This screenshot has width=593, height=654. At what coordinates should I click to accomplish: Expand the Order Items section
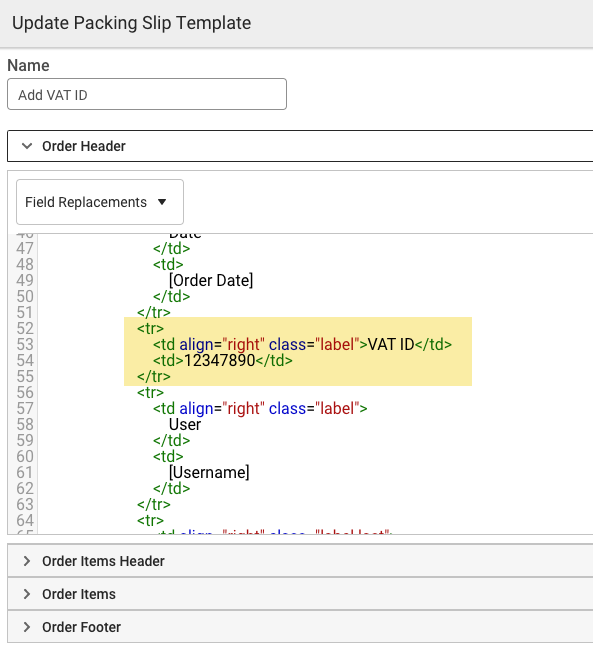tap(300, 594)
